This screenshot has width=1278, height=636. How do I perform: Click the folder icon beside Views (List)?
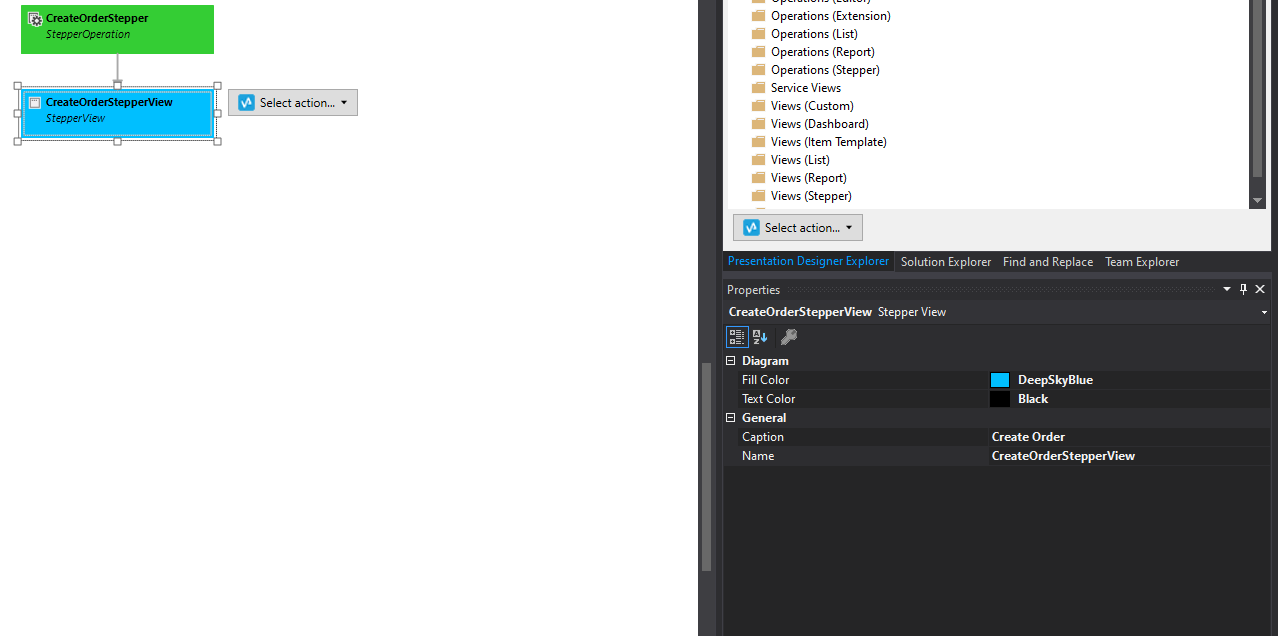758,160
